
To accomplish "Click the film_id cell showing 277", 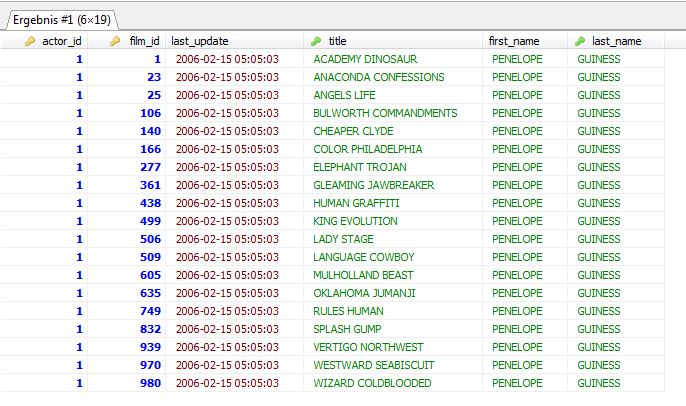I will point(150,167).
